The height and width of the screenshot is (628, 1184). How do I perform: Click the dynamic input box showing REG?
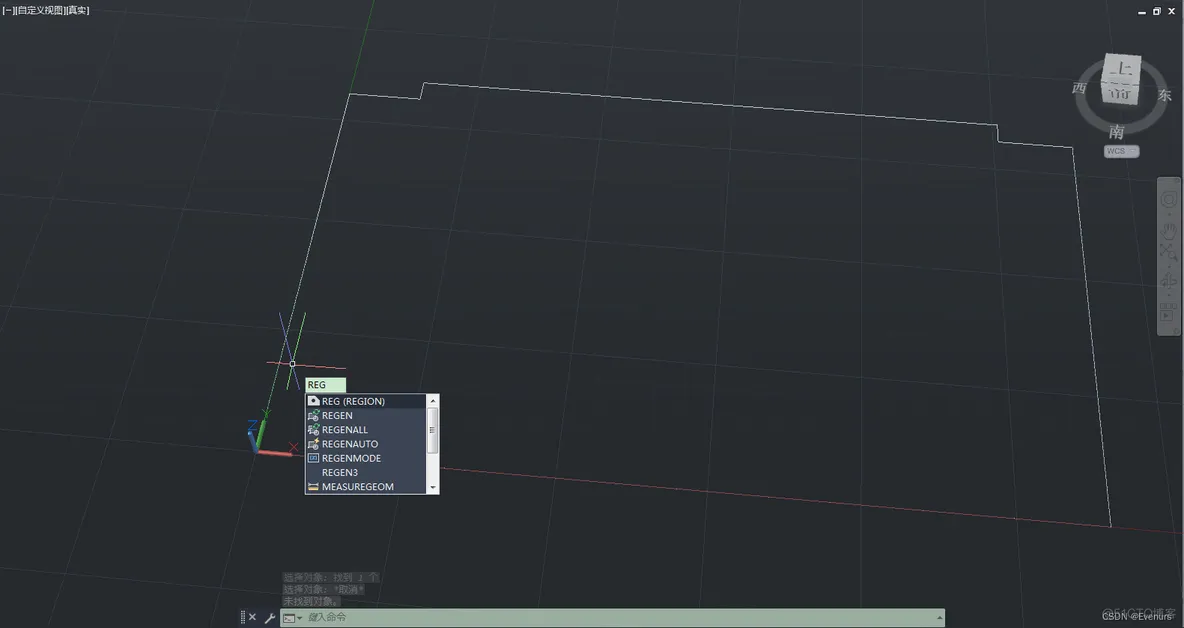pos(325,385)
